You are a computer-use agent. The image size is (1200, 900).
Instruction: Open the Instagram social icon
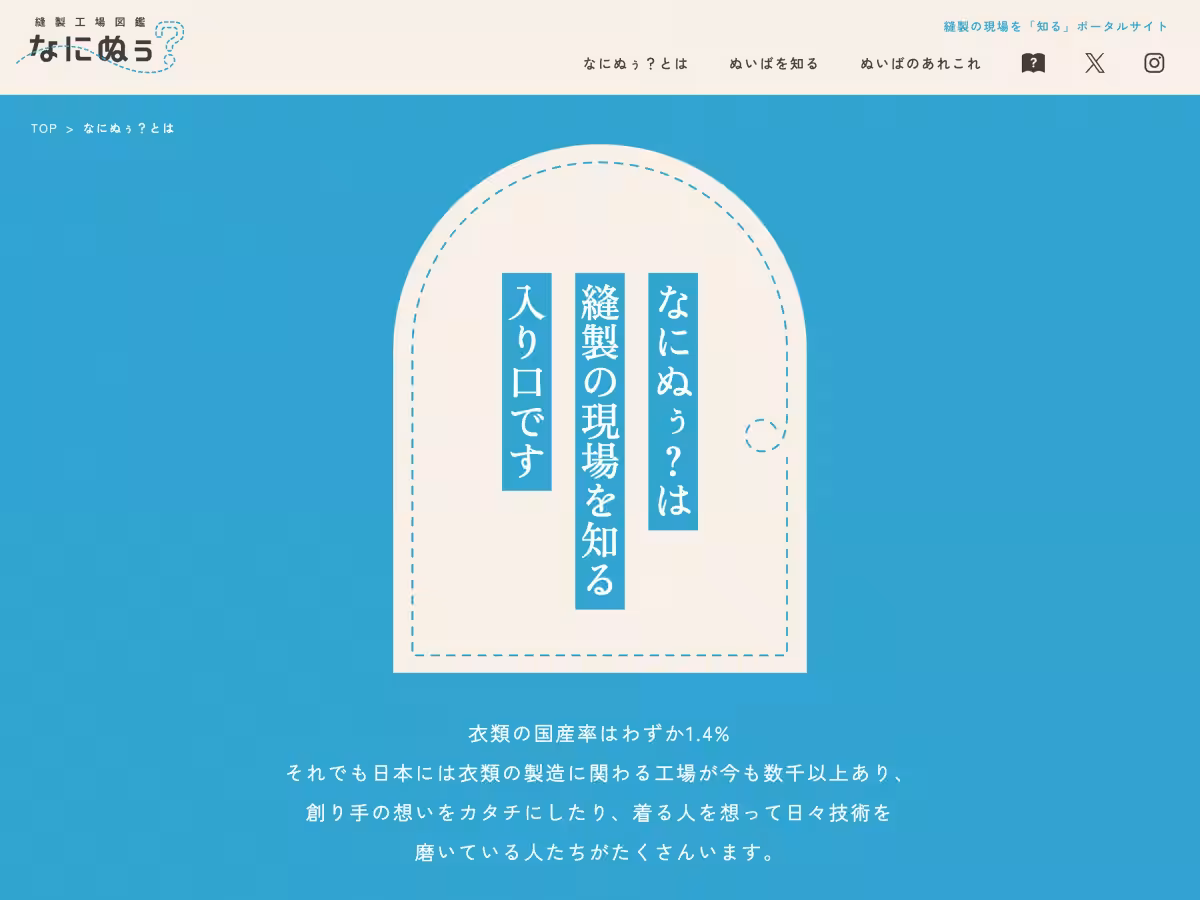1154,63
